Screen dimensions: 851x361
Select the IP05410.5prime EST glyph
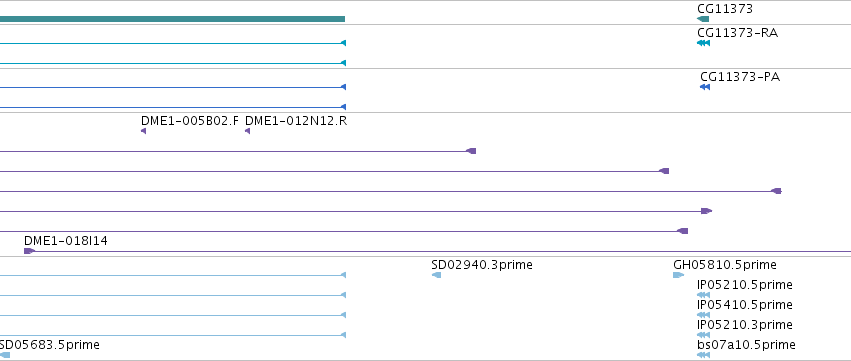click(x=703, y=315)
